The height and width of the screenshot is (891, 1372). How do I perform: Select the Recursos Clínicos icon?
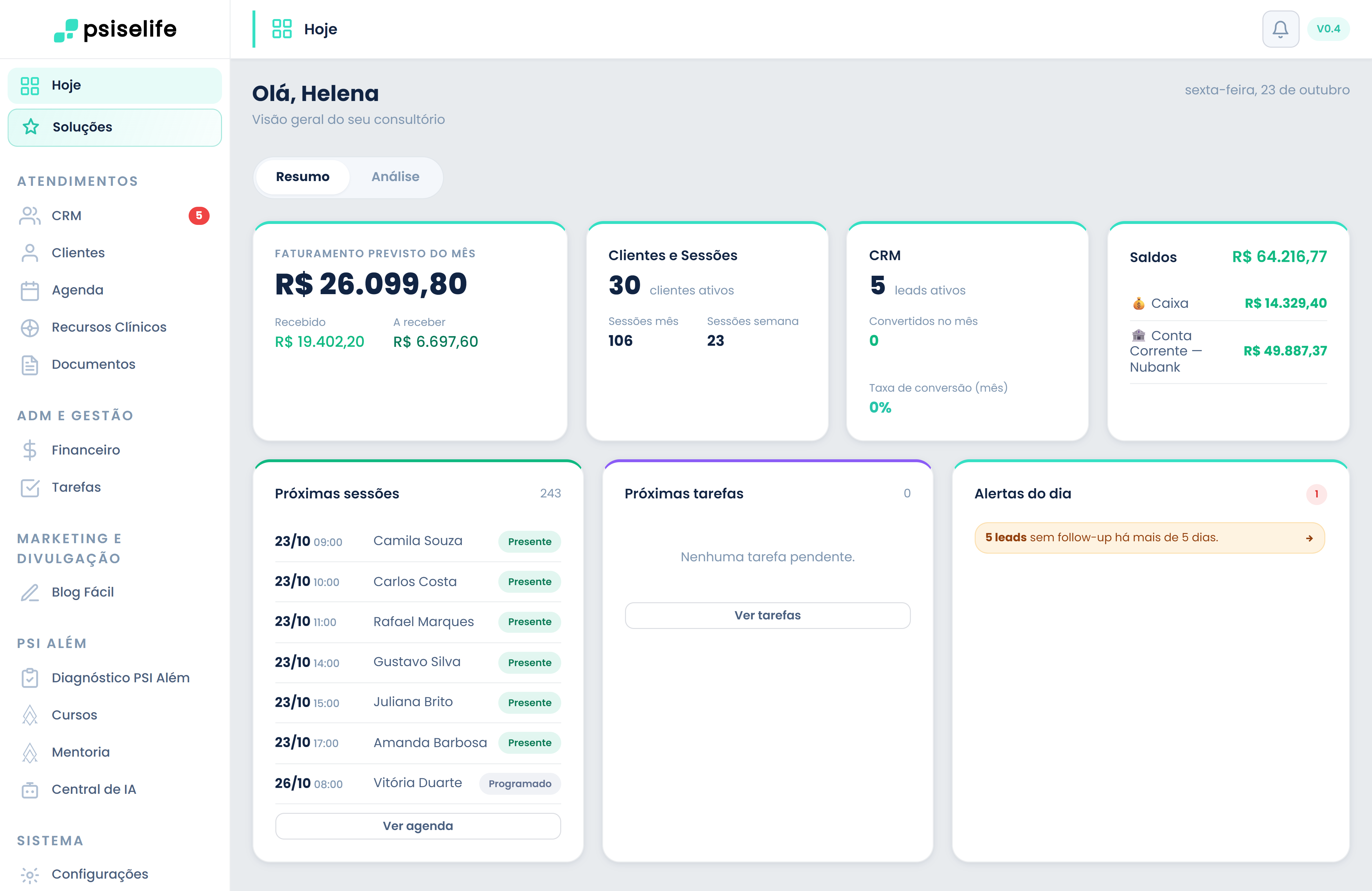(x=30, y=327)
